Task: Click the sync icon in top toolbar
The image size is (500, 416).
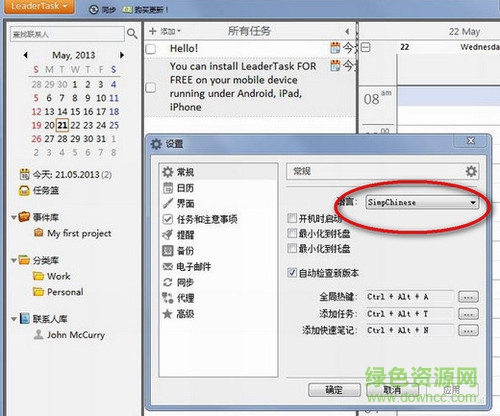Action: pos(94,10)
